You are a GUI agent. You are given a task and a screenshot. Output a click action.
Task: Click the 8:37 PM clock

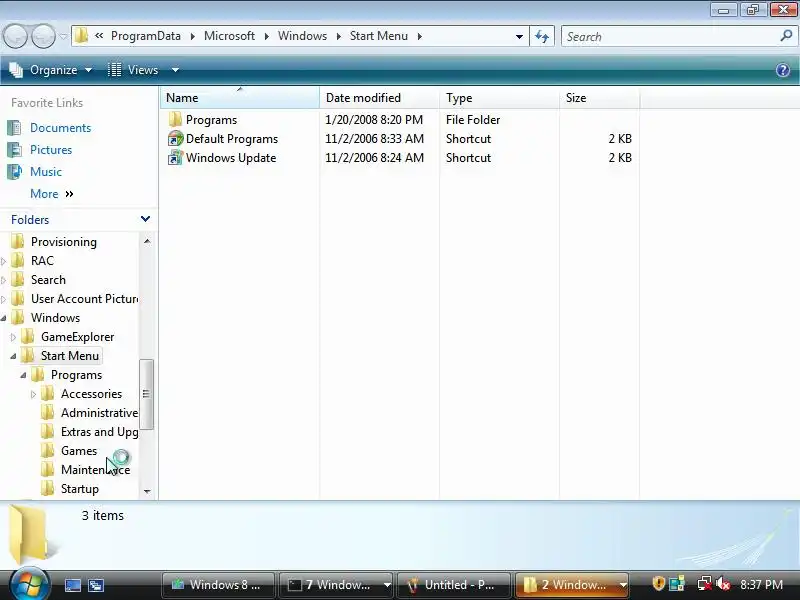click(761, 585)
